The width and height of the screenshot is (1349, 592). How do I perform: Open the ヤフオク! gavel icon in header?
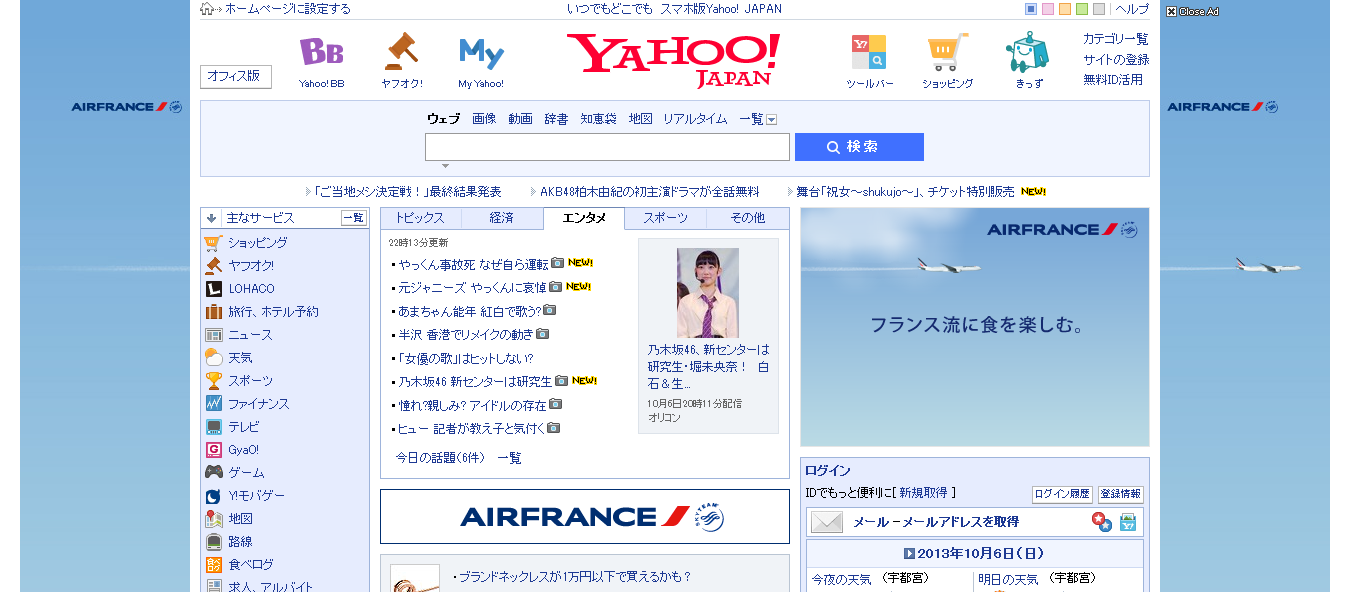coord(401,52)
